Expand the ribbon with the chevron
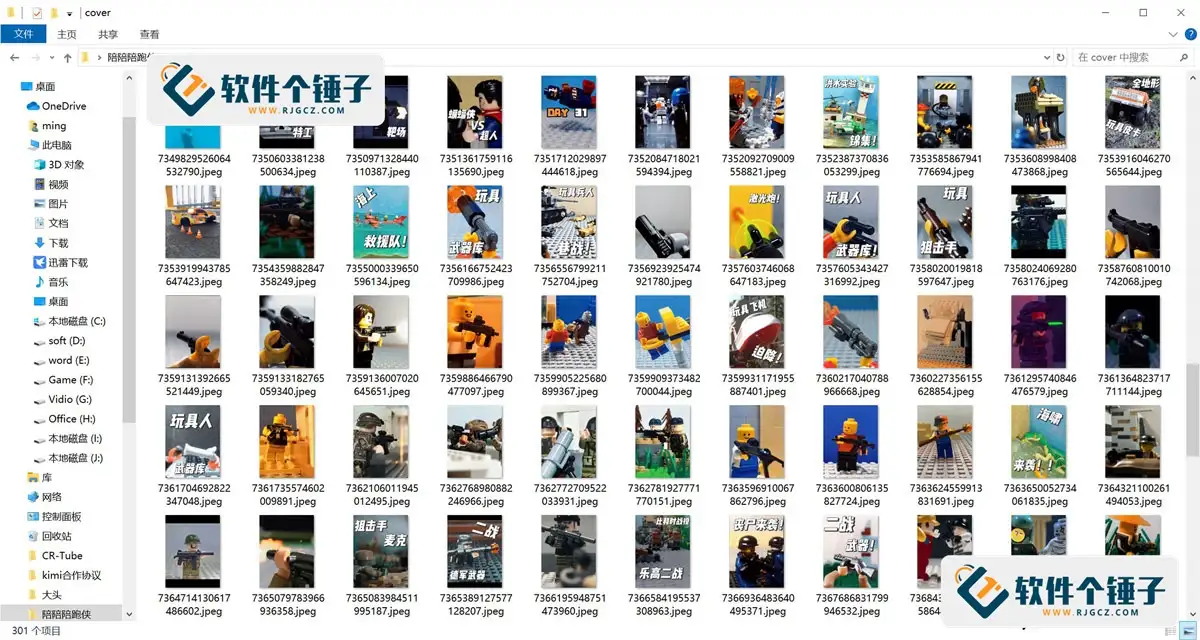 (1171, 34)
